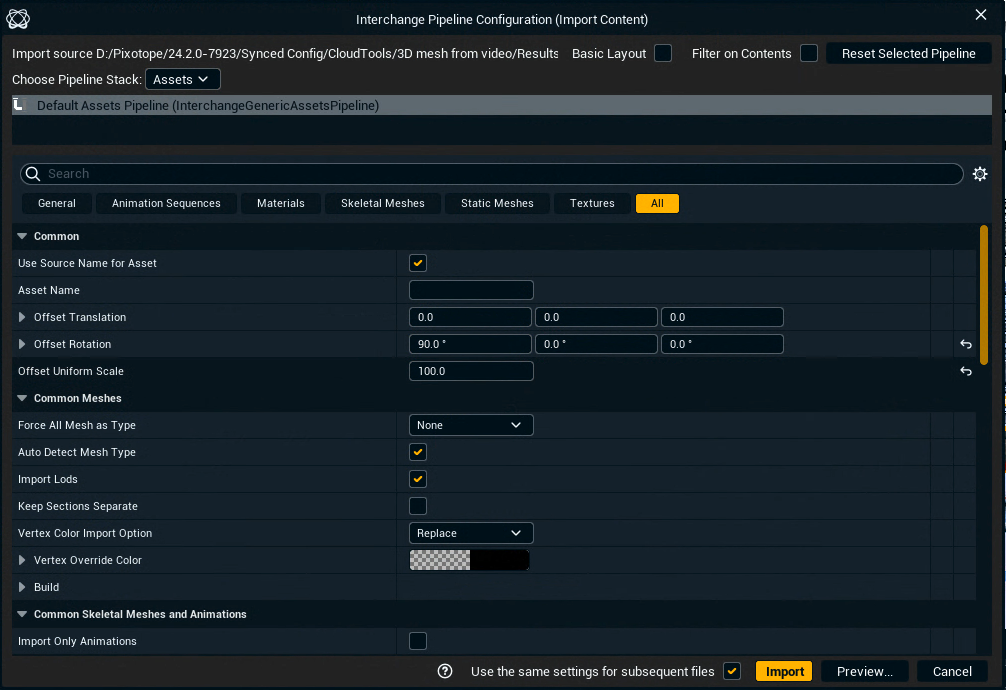Click the pipeline icon beside Default Assets Pipeline

coord(20,105)
